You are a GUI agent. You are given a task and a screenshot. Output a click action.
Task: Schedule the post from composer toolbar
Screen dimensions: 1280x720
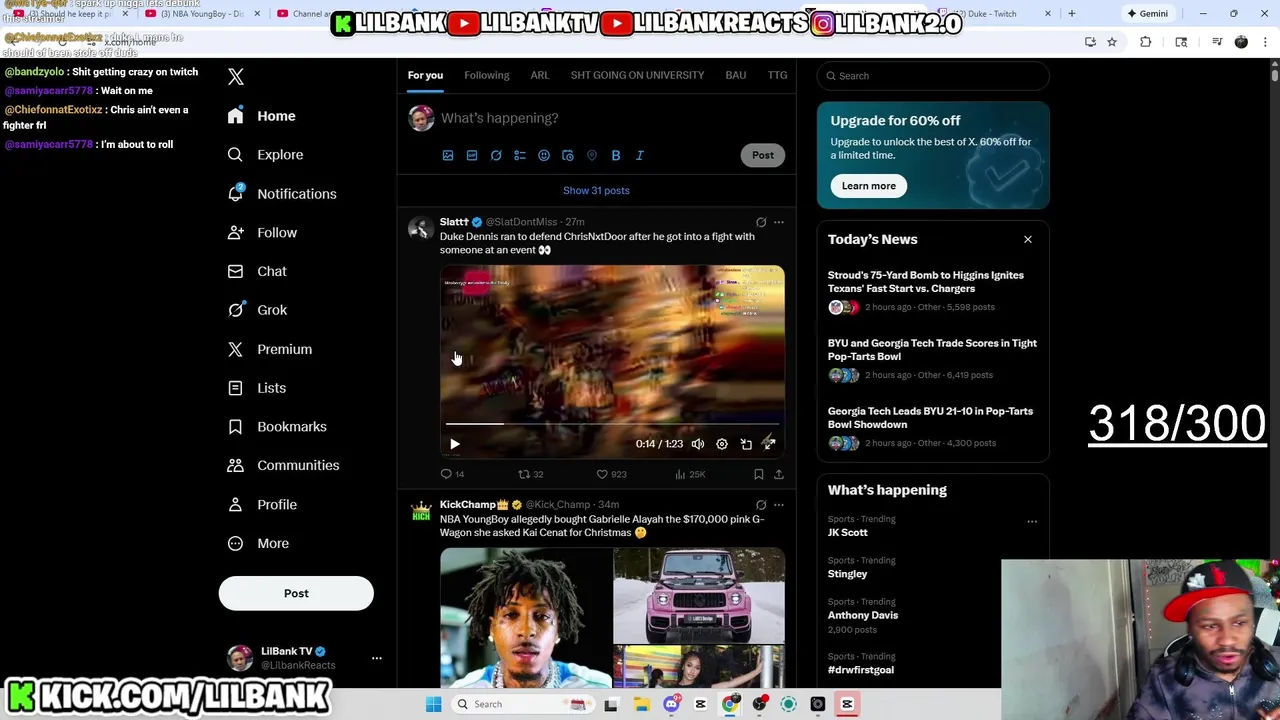(x=568, y=156)
